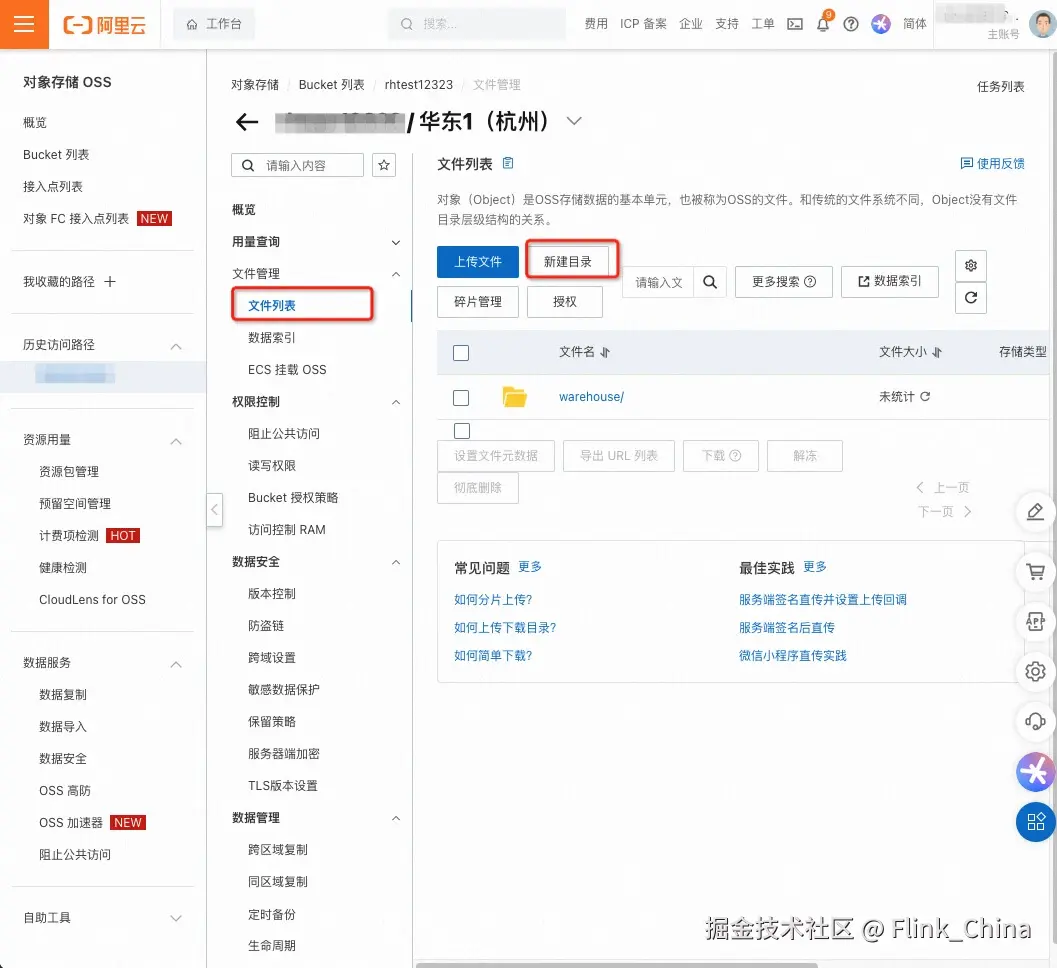Collapse the sidebar with the left arrow handle
1057x968 pixels.
coord(214,510)
